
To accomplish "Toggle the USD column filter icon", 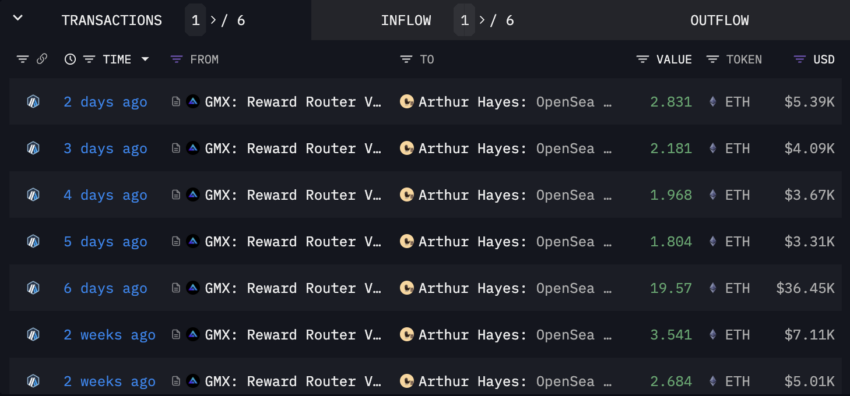I will 800,60.
